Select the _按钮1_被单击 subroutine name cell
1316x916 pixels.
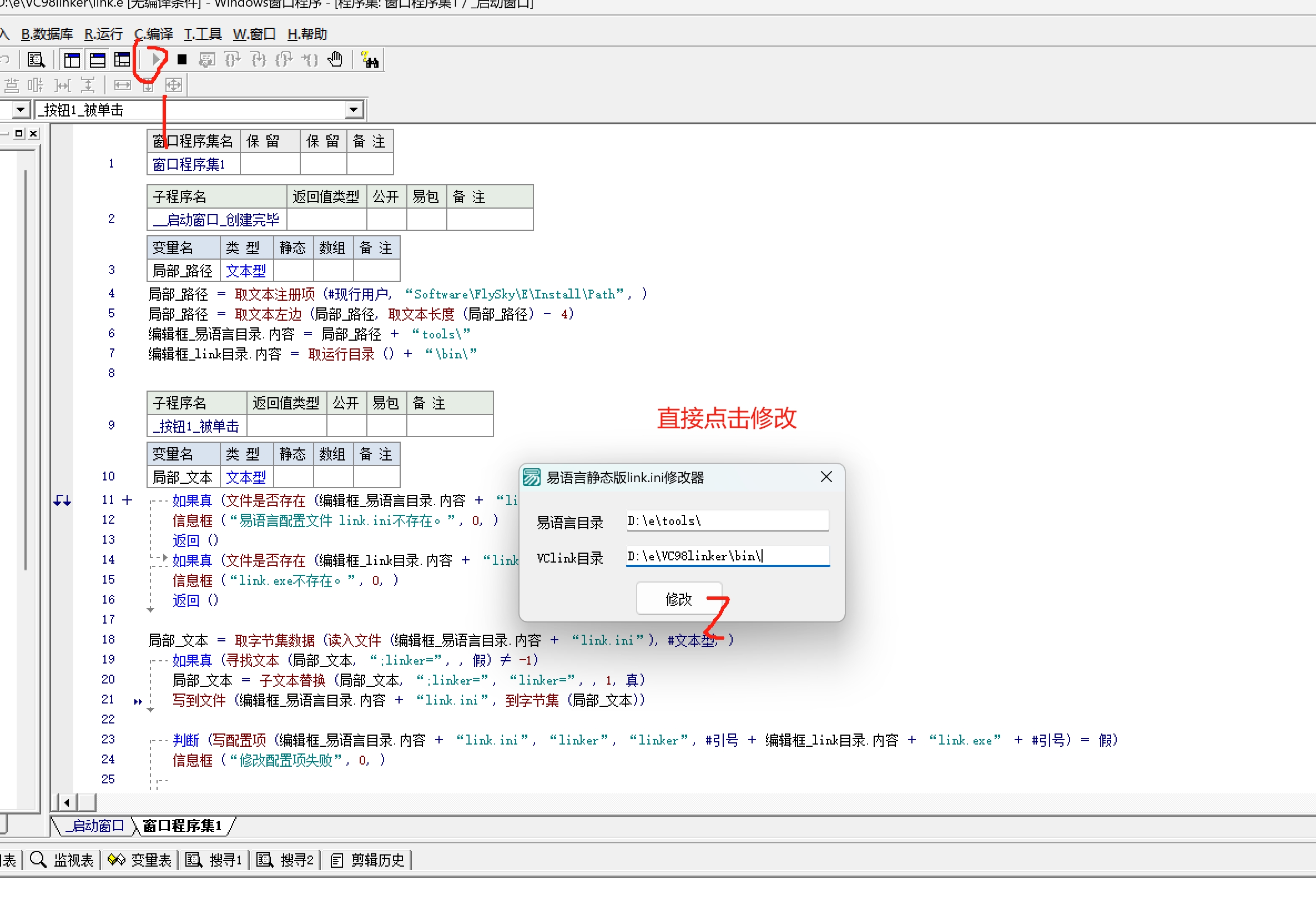[197, 426]
